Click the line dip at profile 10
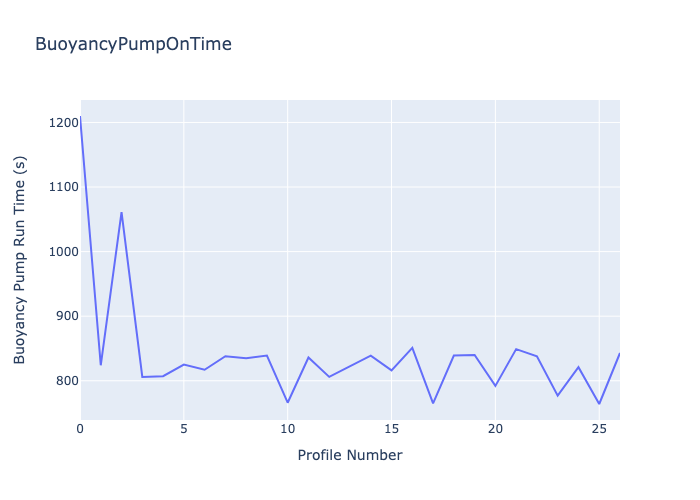Image resolution: width=700 pixels, height=500 pixels. coord(288,403)
